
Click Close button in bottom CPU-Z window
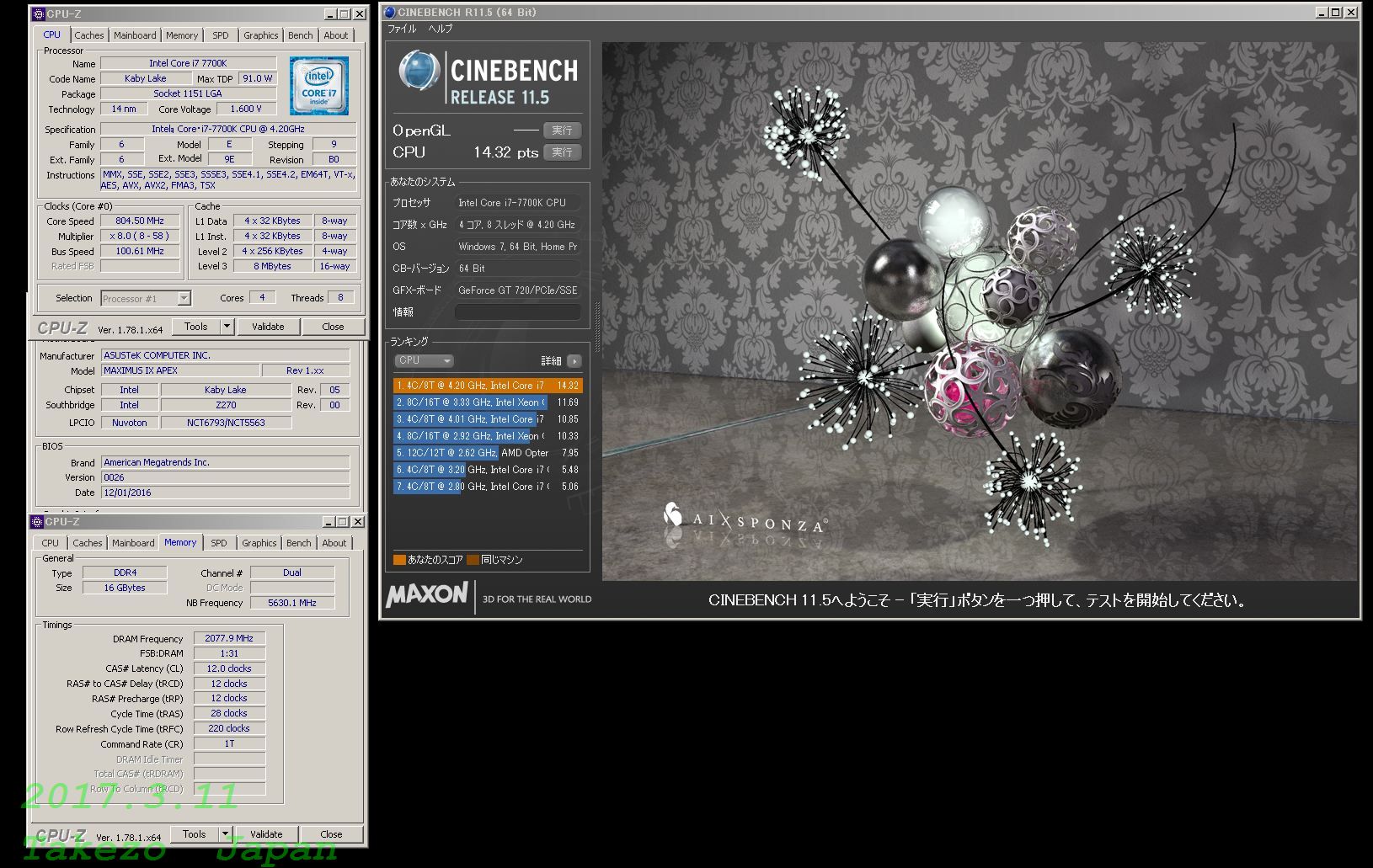coord(331,834)
